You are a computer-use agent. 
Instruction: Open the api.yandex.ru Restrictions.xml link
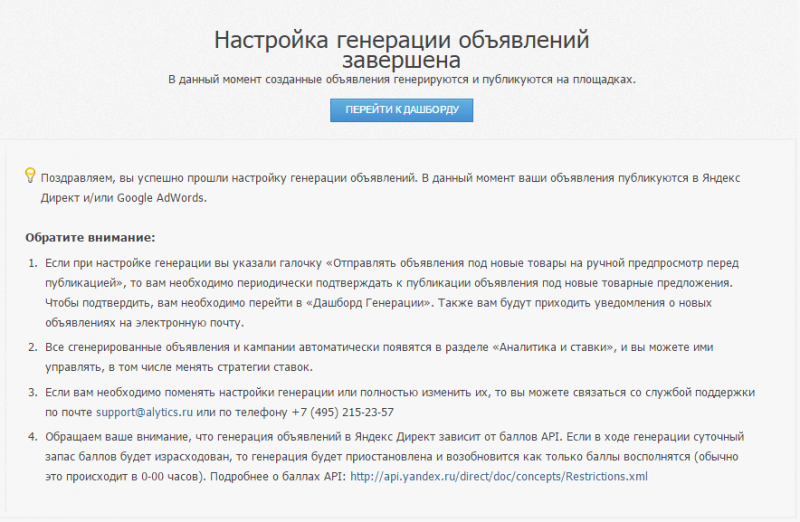coord(498,476)
